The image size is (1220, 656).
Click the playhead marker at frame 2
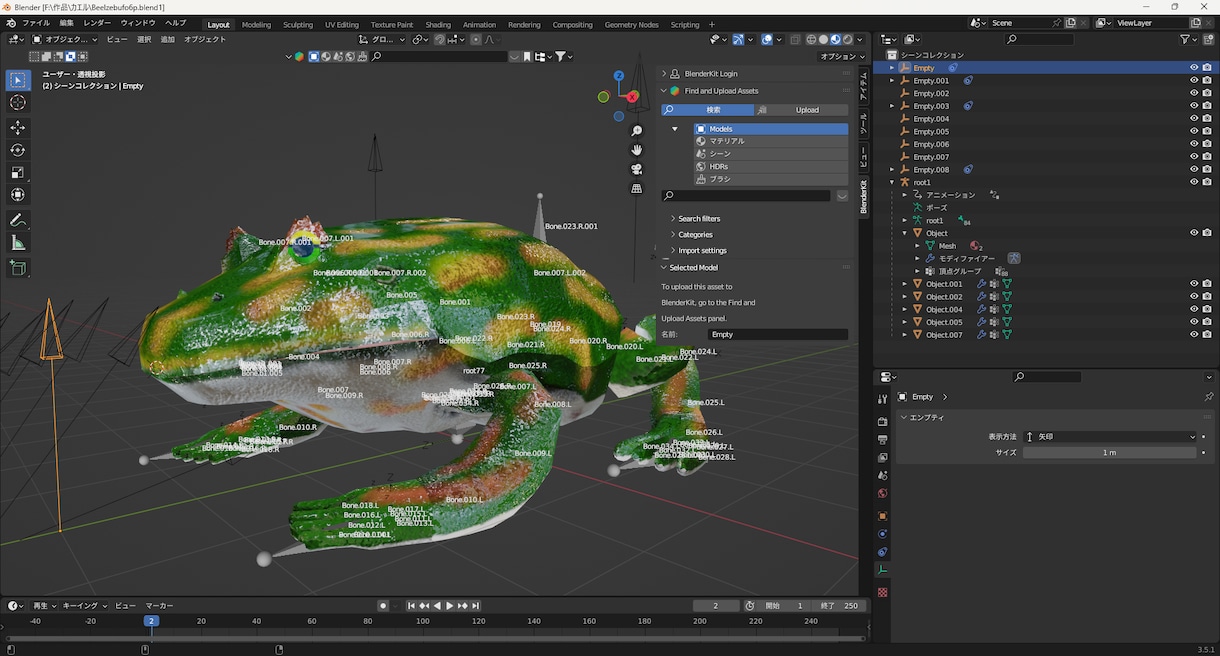tap(151, 621)
